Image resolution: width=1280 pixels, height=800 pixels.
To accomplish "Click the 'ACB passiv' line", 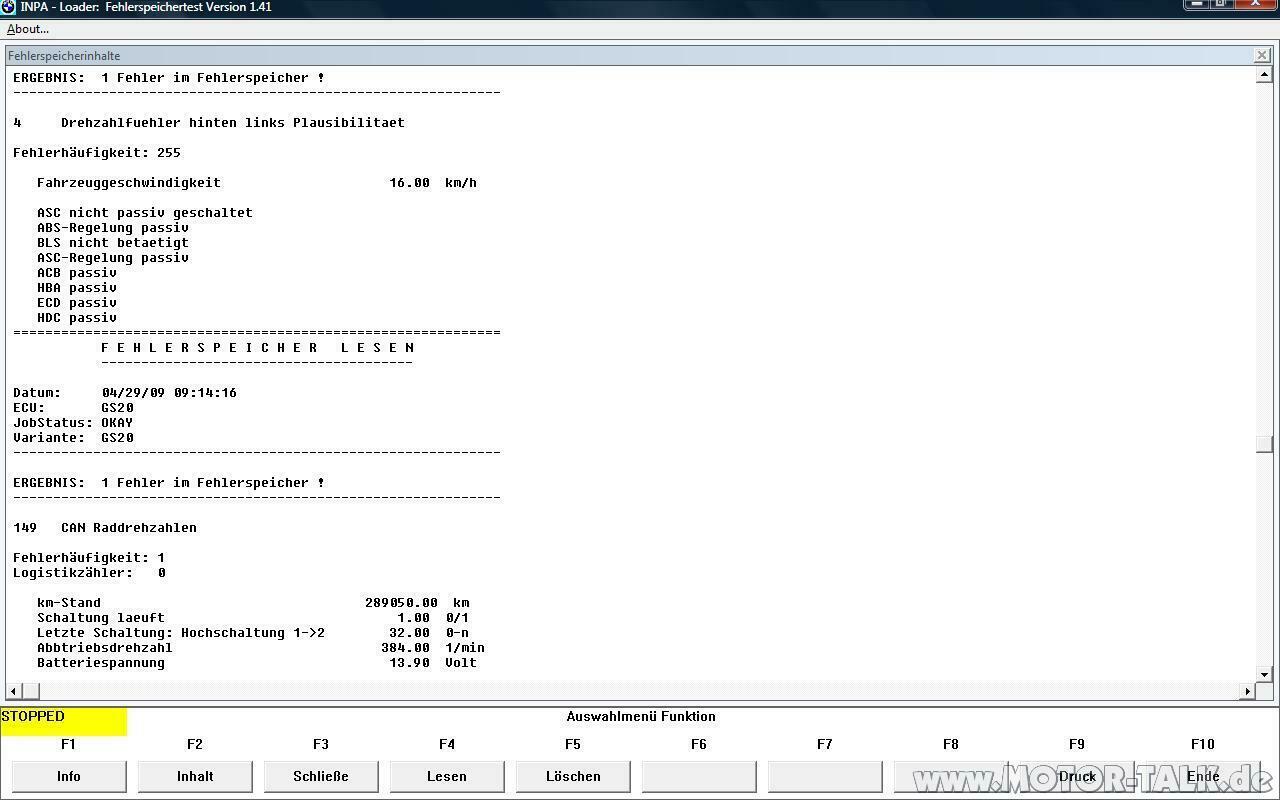I will (77, 273).
